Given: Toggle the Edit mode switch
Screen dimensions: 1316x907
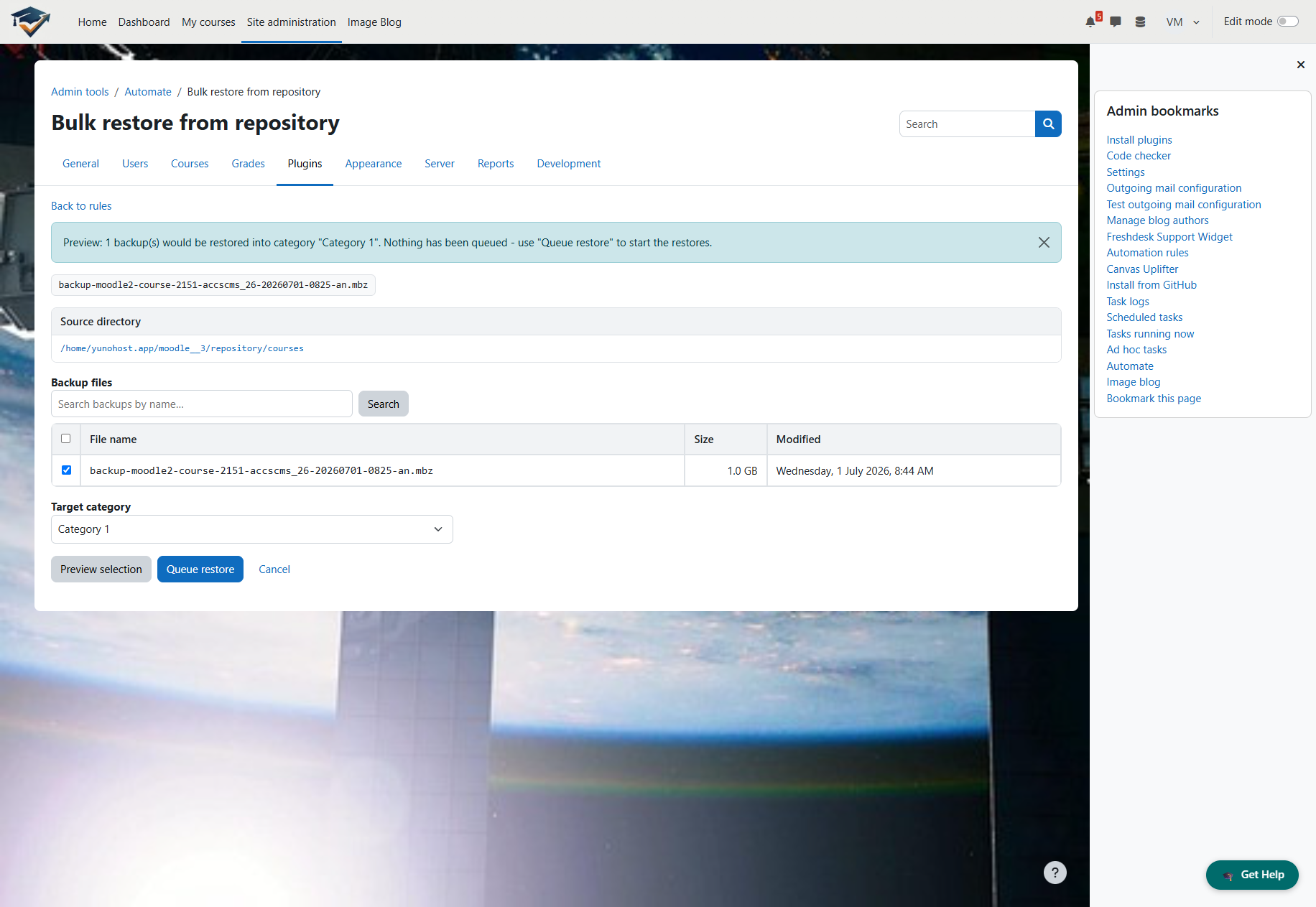Looking at the screenshot, I should [1287, 22].
